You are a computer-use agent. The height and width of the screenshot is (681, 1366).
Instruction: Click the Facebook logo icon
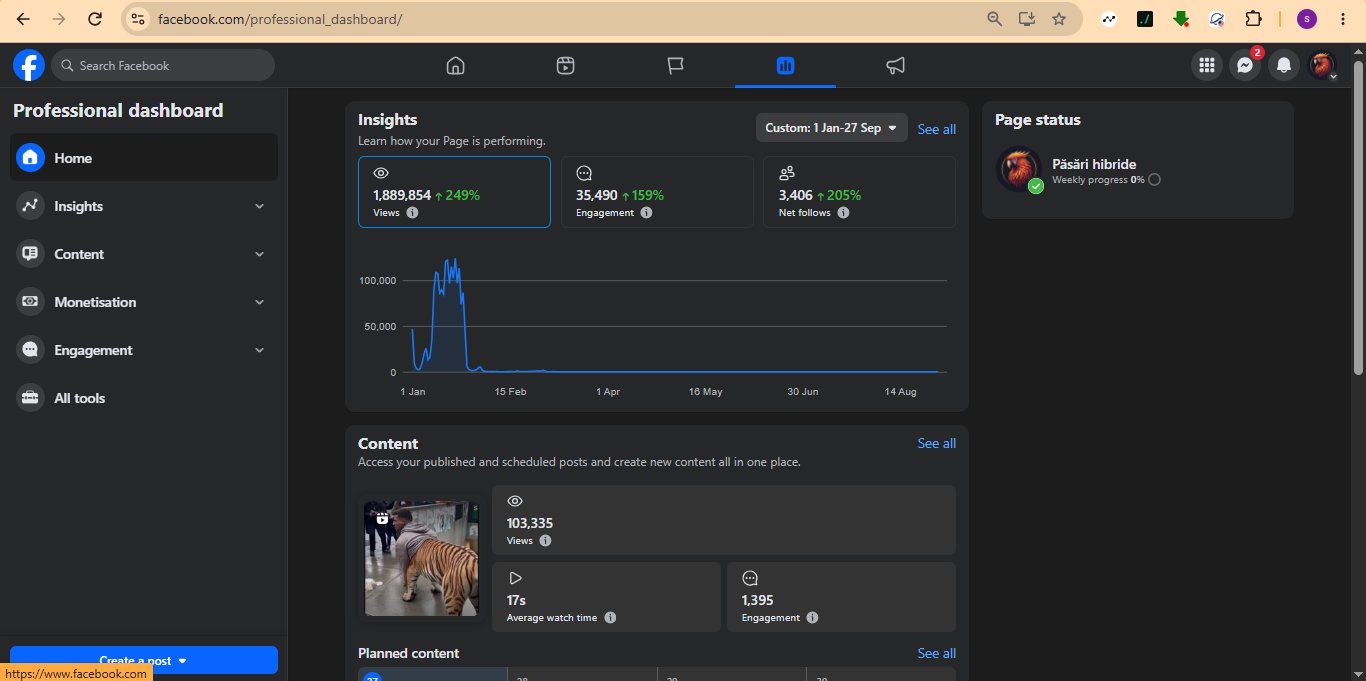(29, 66)
